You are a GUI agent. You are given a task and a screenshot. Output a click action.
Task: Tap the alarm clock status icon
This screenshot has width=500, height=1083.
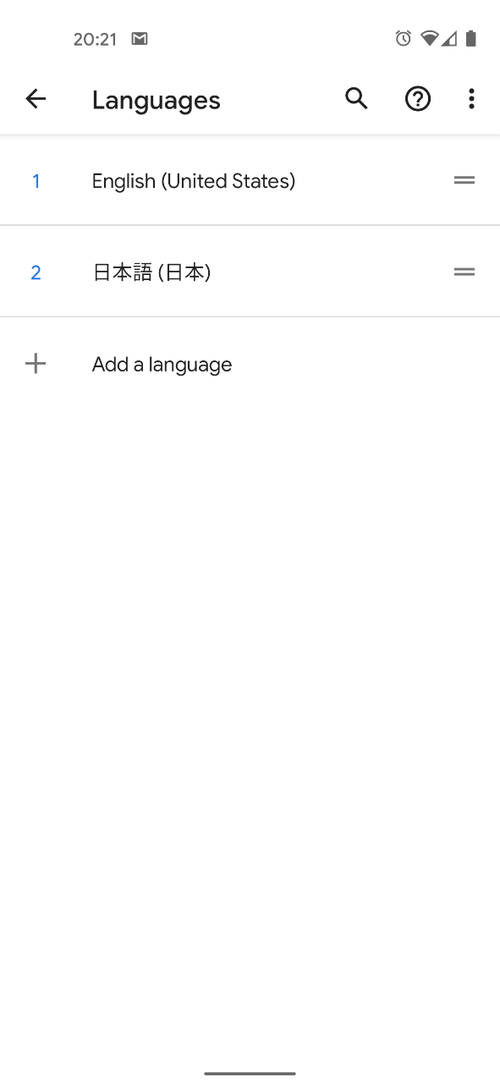tap(403, 39)
